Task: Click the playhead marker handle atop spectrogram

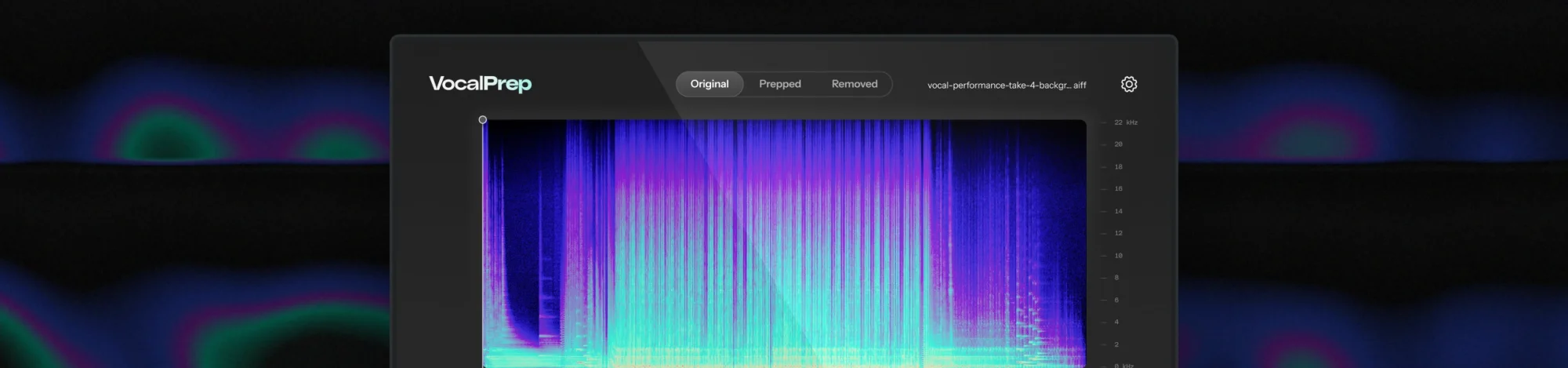Action: pyautogui.click(x=483, y=120)
